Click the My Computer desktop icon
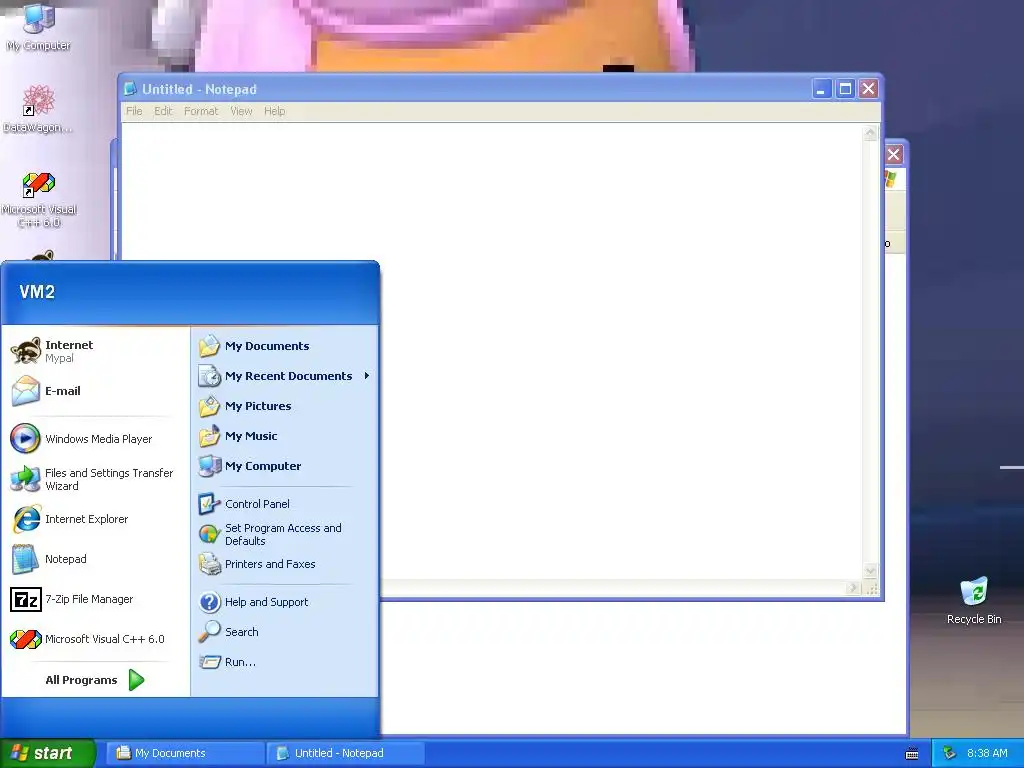The image size is (1024, 768). (x=39, y=26)
